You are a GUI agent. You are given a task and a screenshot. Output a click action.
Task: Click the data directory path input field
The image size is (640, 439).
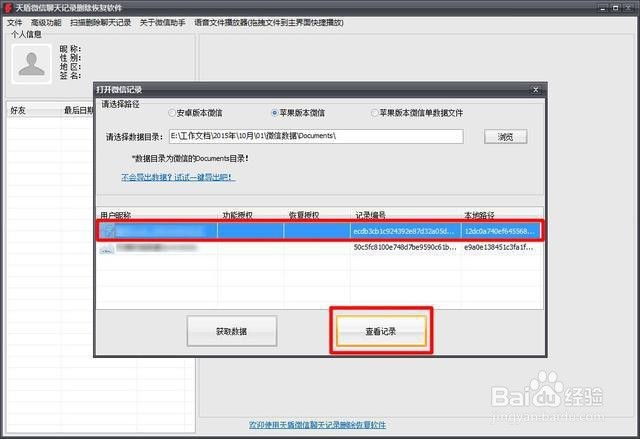point(316,136)
